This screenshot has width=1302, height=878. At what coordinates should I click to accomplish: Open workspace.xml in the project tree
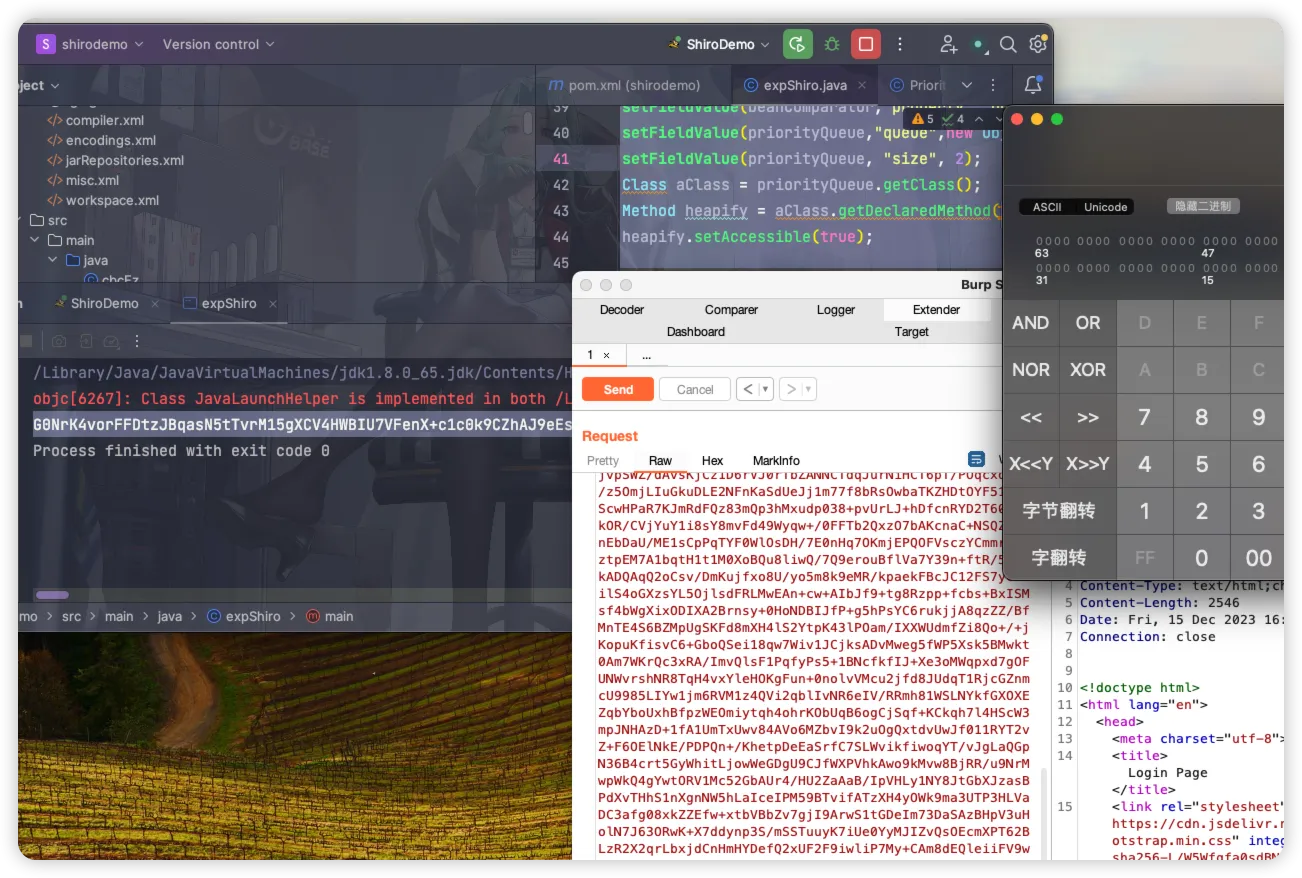(112, 200)
